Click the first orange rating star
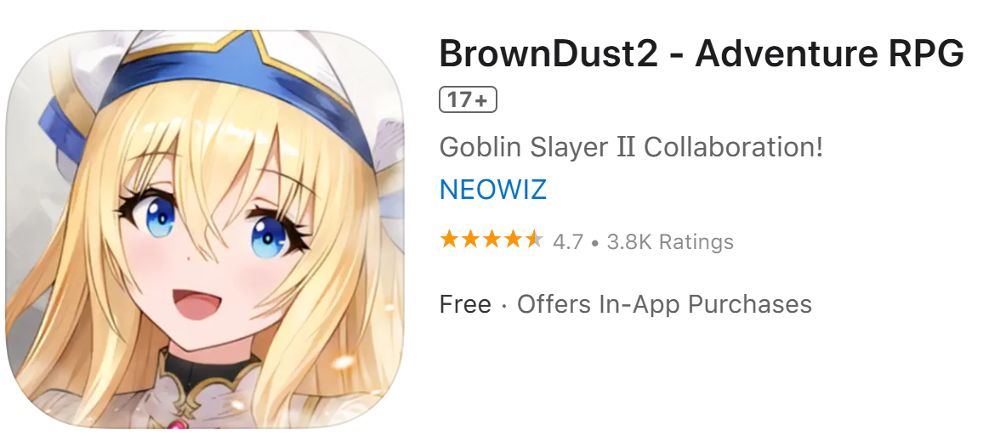This screenshot has height=436, width=1000. [449, 240]
